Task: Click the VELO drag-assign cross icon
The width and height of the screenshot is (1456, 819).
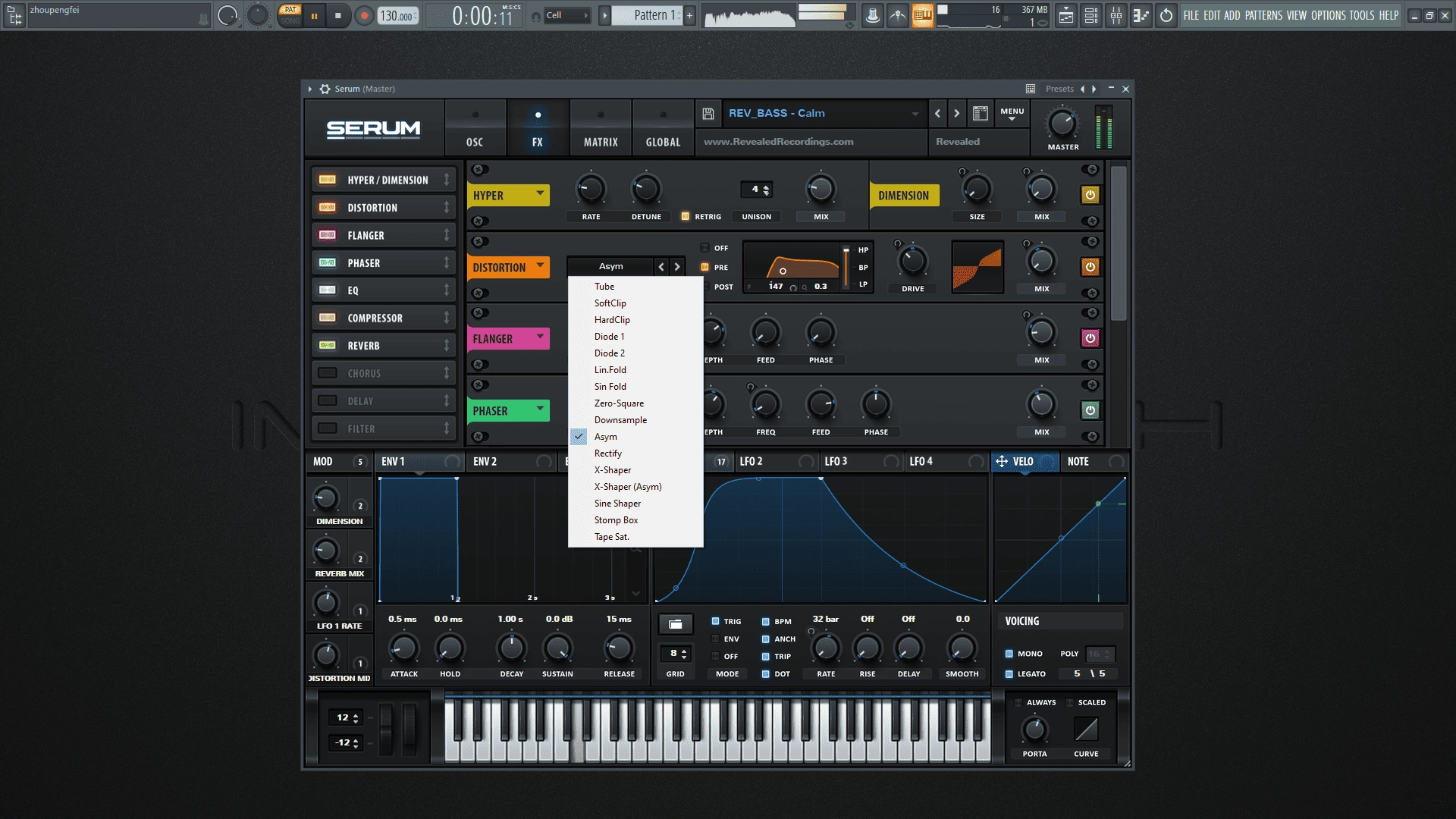Action: [1001, 461]
